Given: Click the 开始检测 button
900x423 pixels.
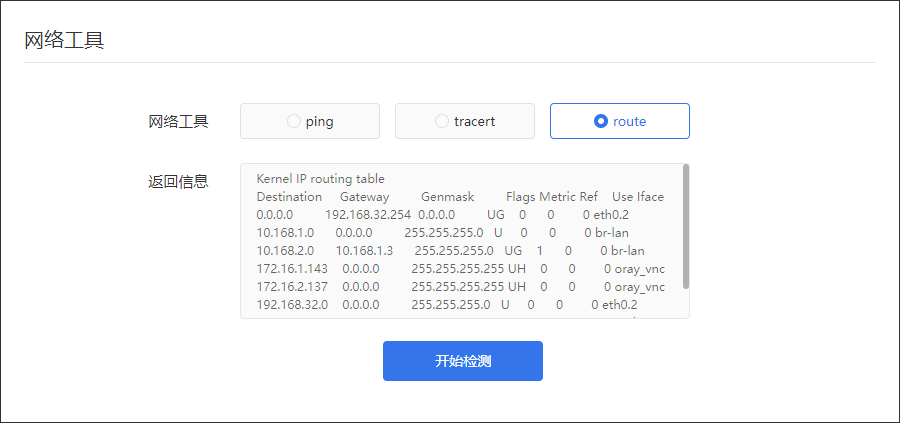Looking at the screenshot, I should pyautogui.click(x=463, y=361).
